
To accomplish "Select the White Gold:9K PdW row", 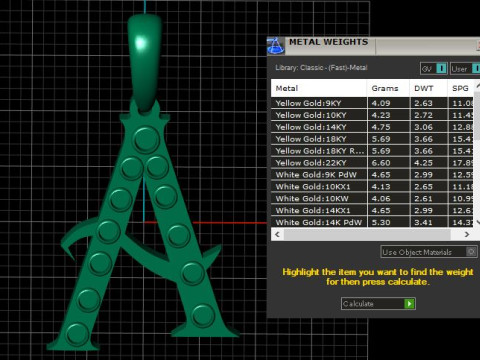I will (372, 175).
